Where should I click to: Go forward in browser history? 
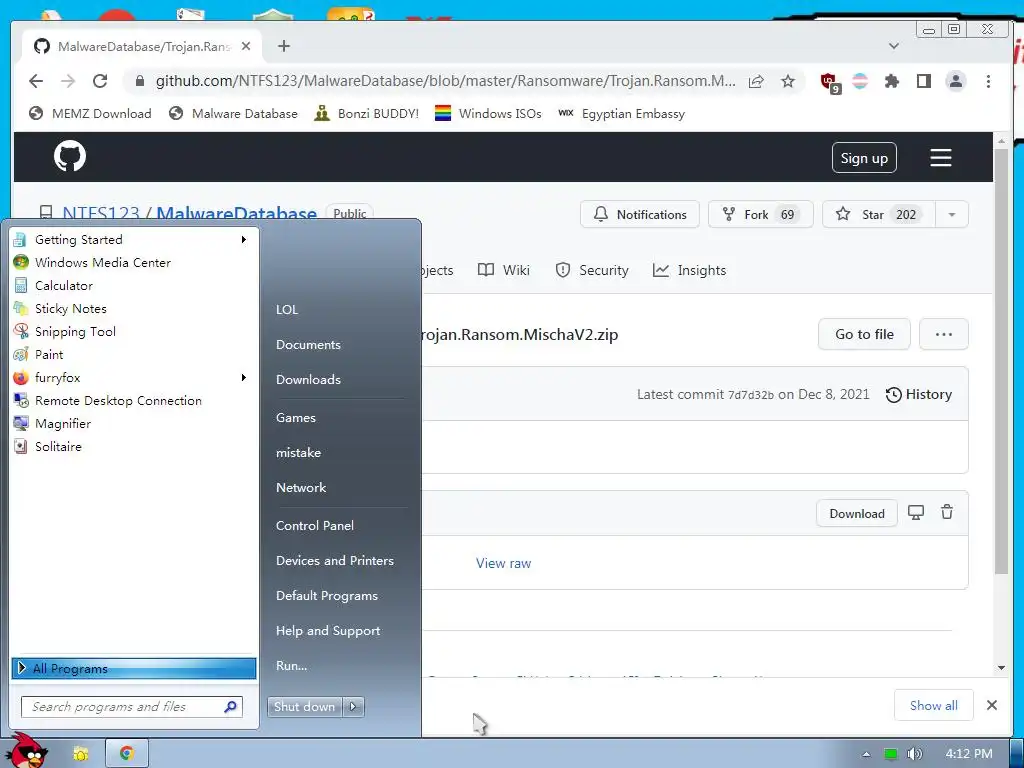point(68,81)
